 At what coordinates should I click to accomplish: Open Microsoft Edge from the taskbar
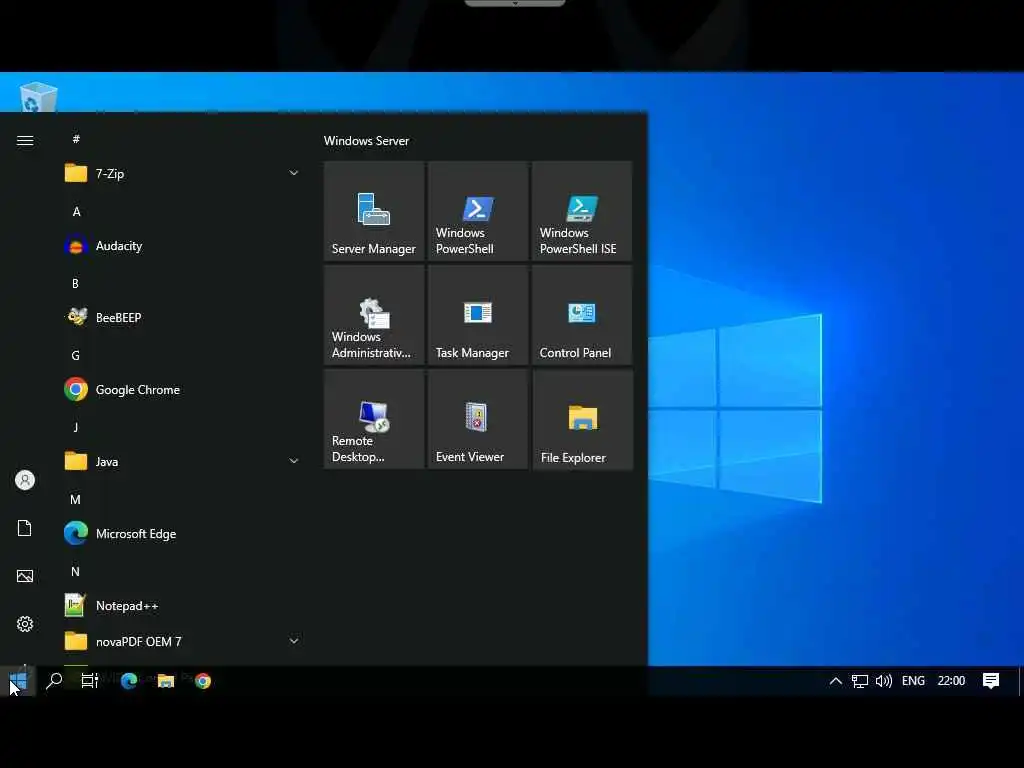pyautogui.click(x=129, y=681)
